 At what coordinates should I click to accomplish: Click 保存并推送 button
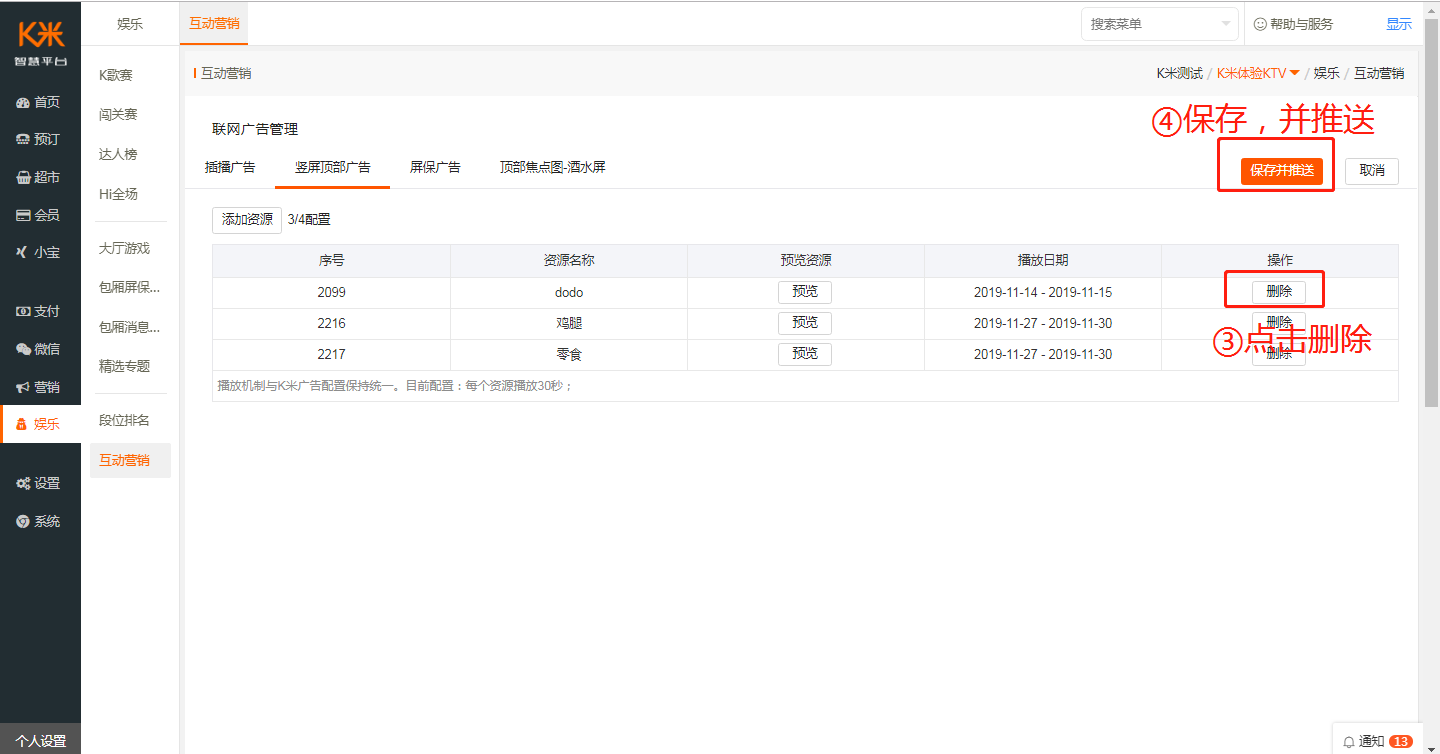click(x=1282, y=171)
